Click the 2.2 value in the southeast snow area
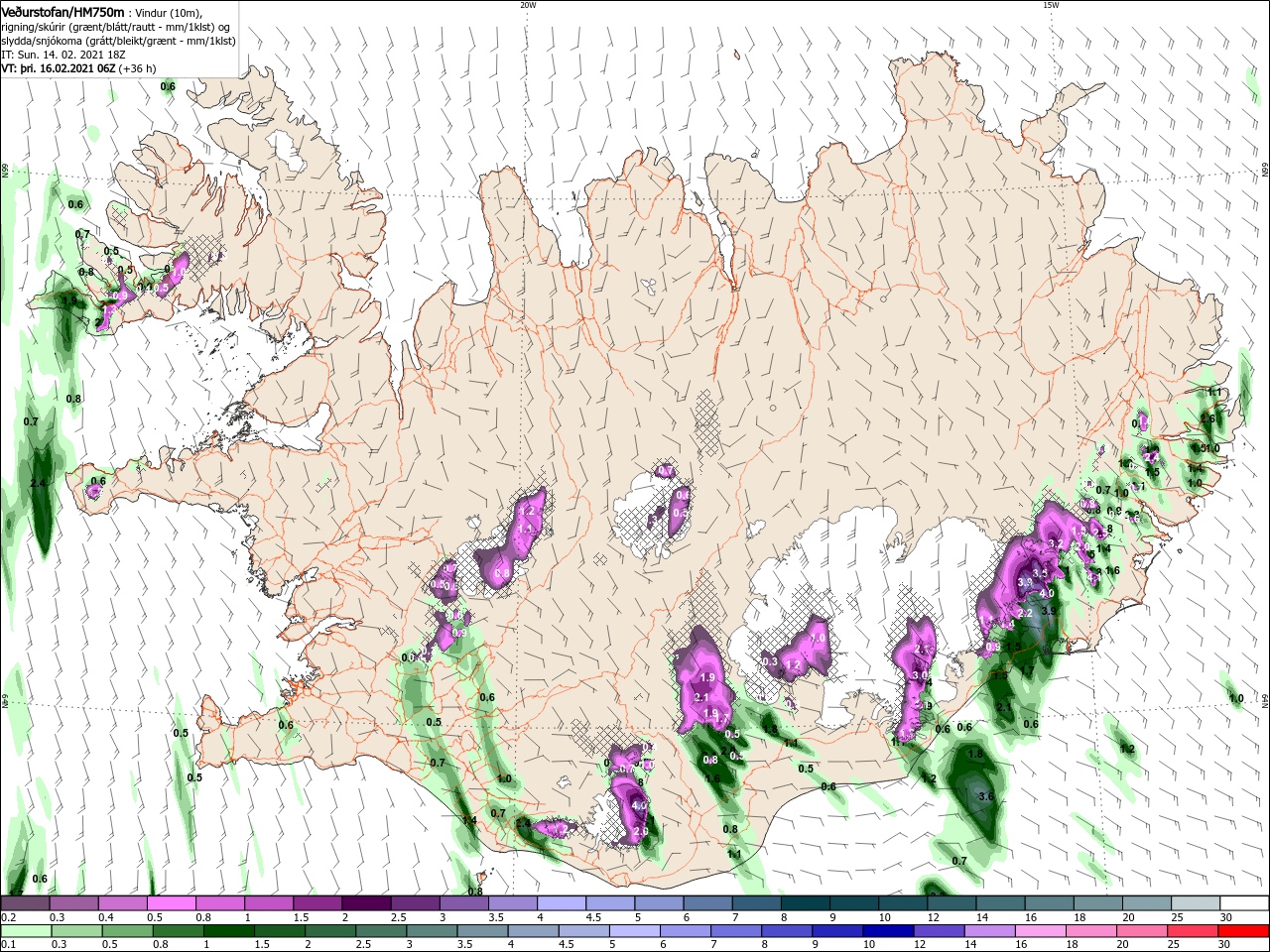 1026,614
